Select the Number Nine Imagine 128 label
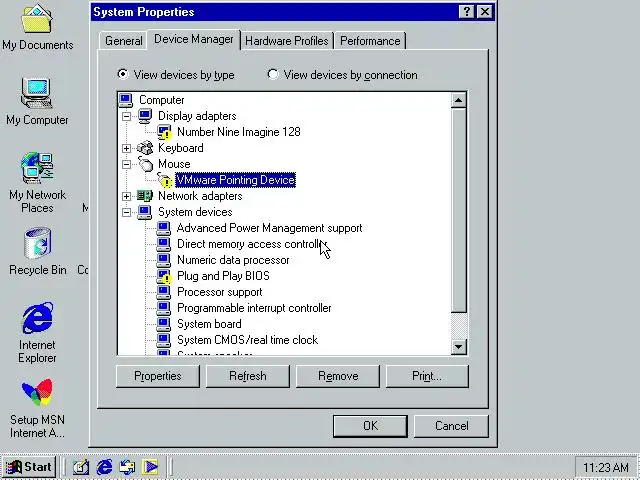Viewport: 640px width, 480px height. 239,132
